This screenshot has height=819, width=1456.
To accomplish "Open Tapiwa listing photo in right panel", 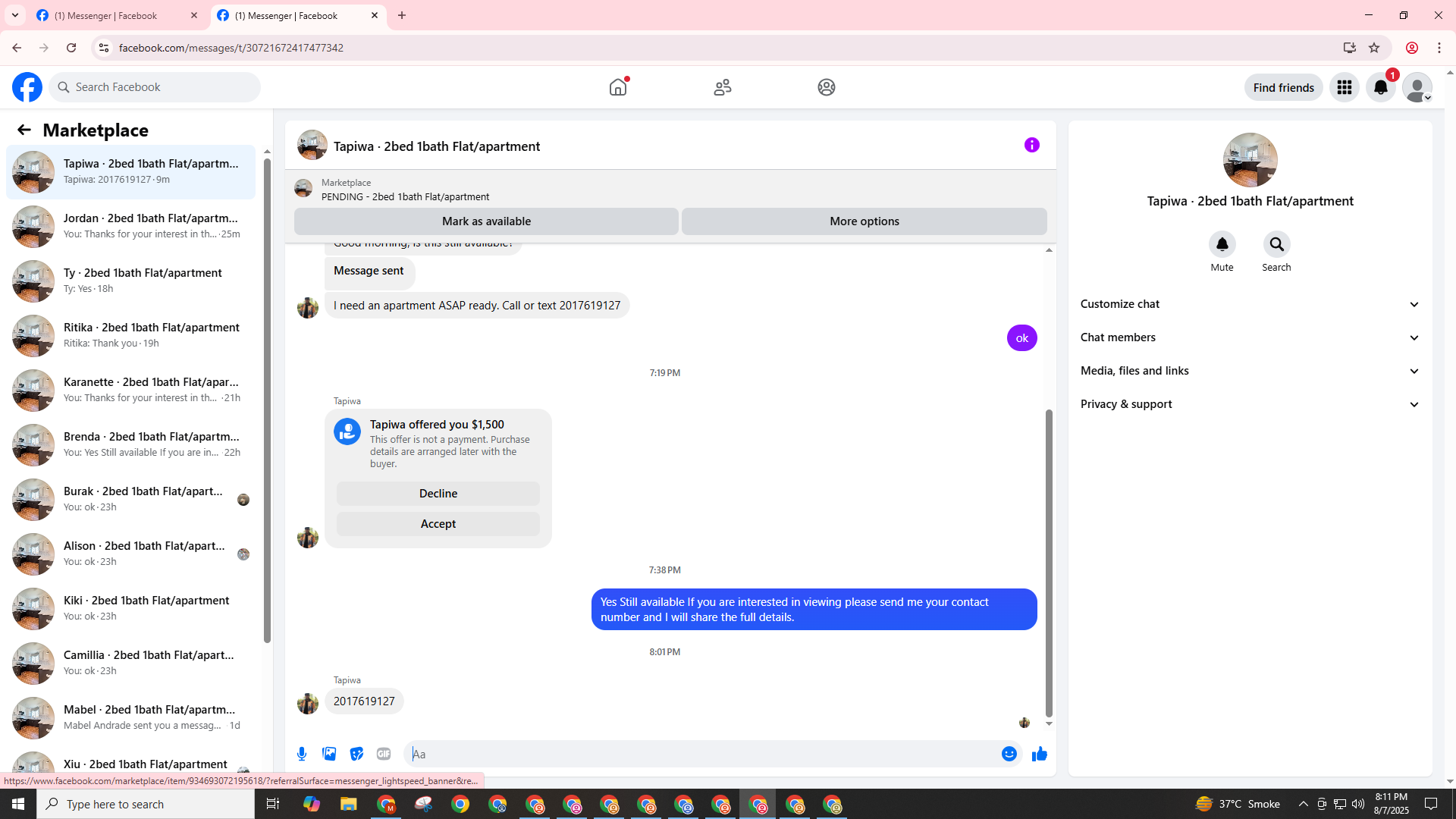I will [x=1250, y=160].
